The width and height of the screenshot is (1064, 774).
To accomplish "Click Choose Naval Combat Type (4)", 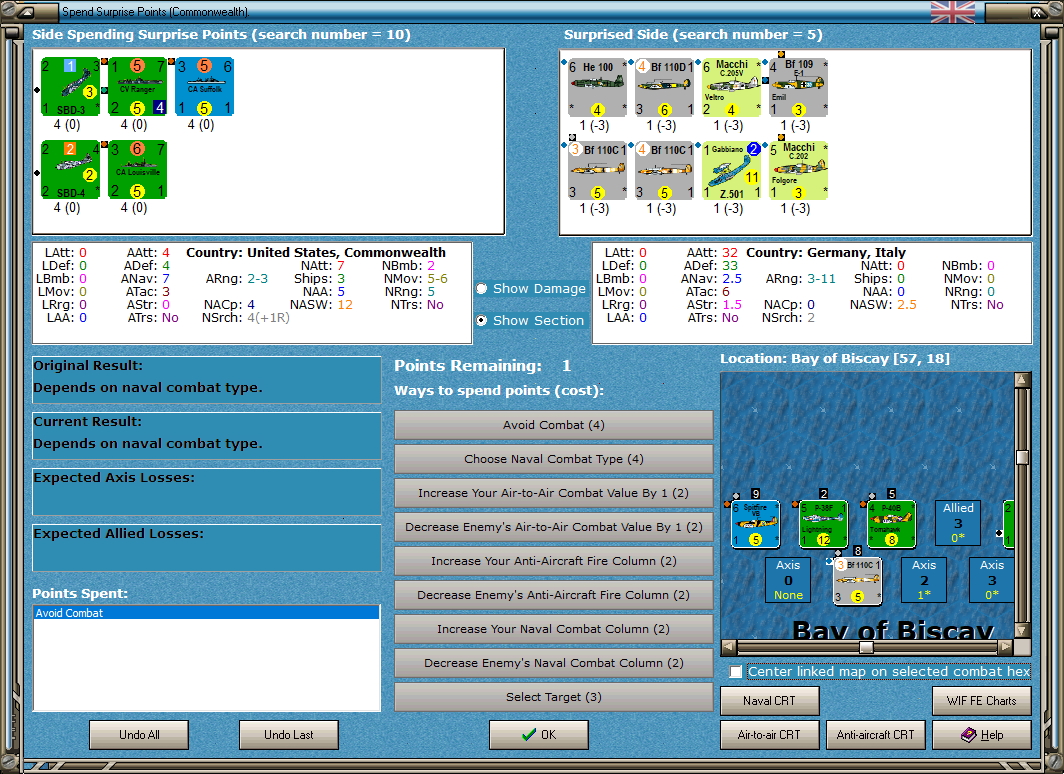I will coord(554,459).
